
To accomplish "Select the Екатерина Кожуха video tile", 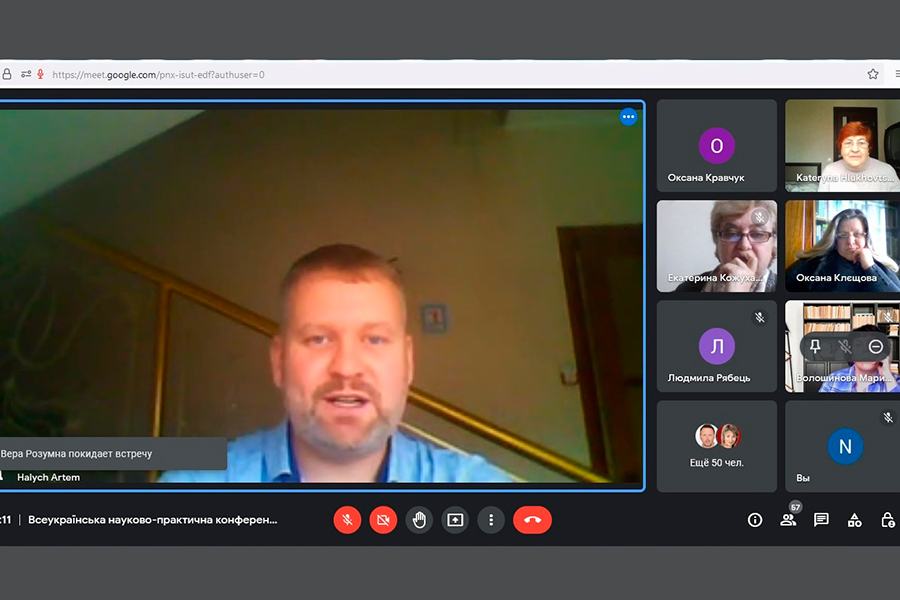I will tap(717, 246).
